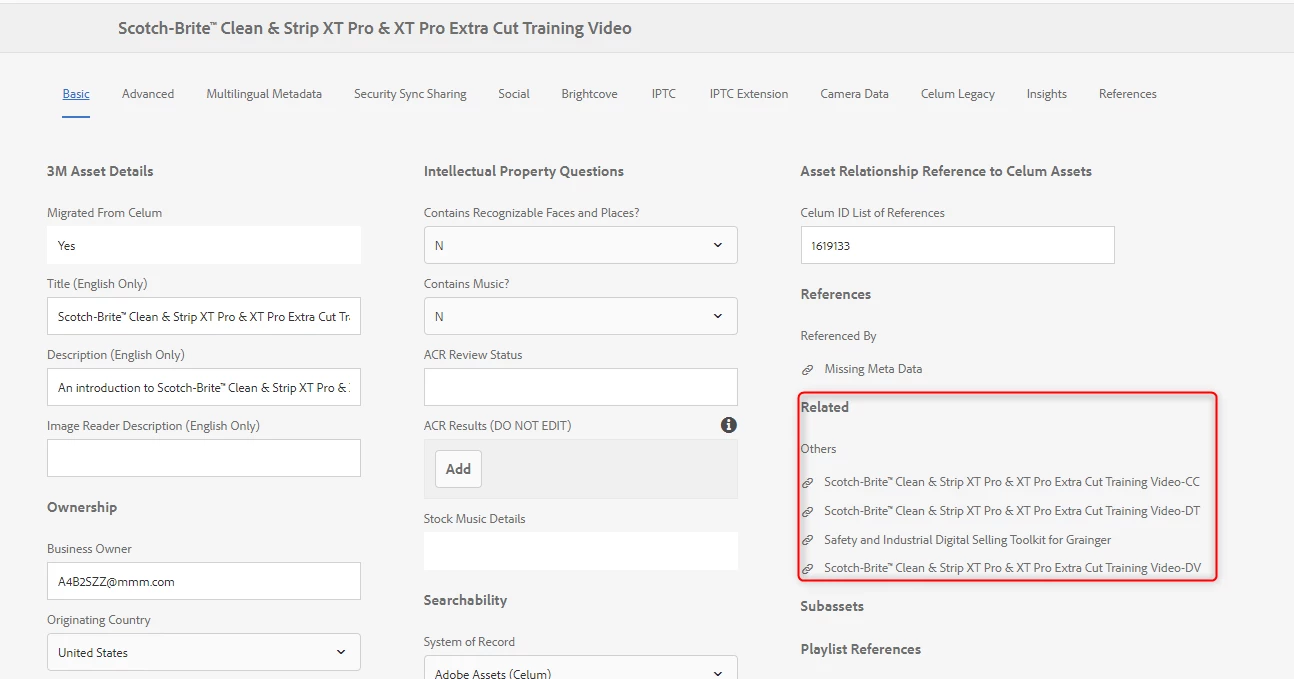Click the Playlist References heading
The width and height of the screenshot is (1294, 679).
point(860,649)
